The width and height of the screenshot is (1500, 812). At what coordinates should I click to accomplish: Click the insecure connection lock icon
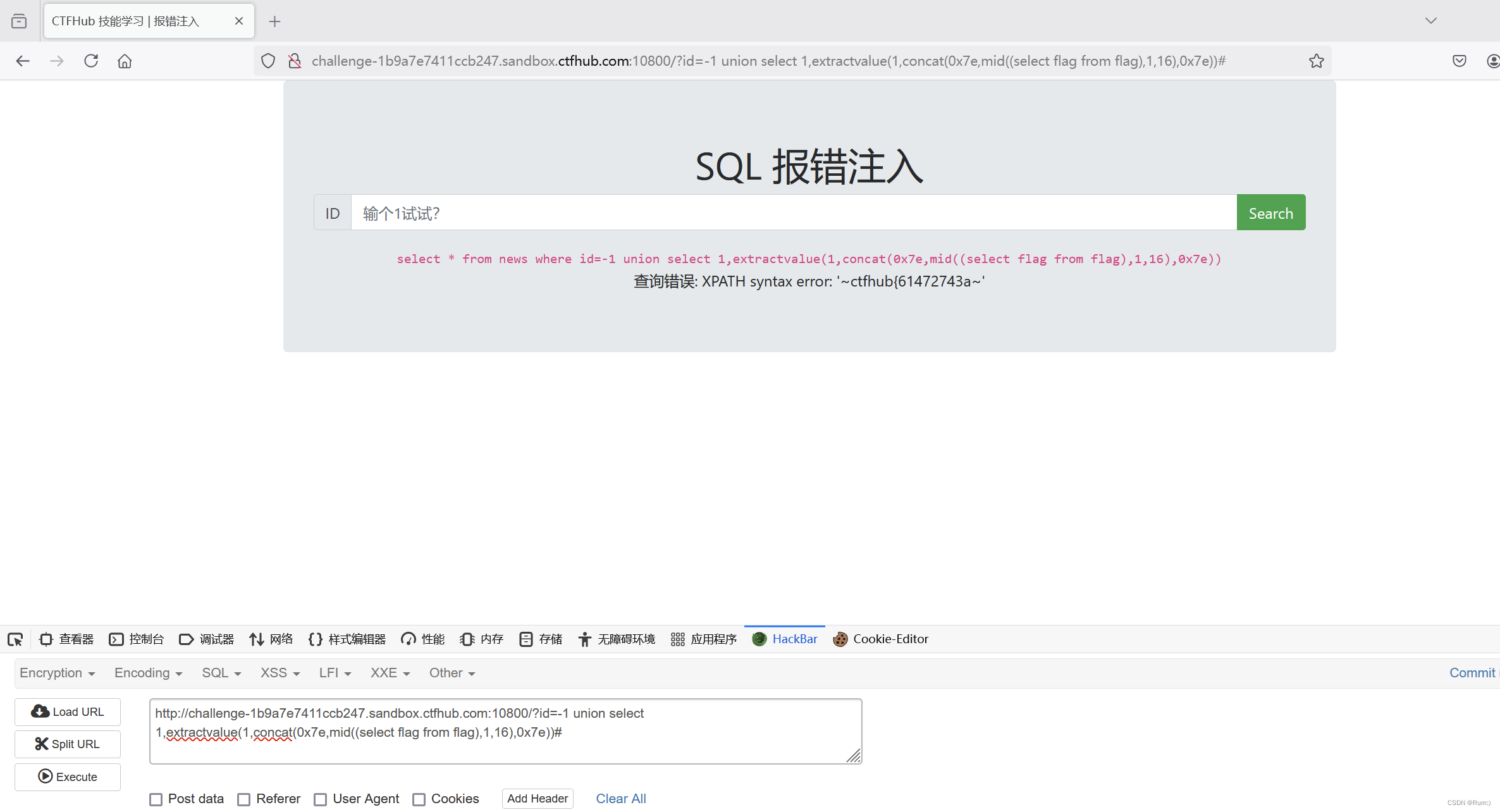pos(295,61)
